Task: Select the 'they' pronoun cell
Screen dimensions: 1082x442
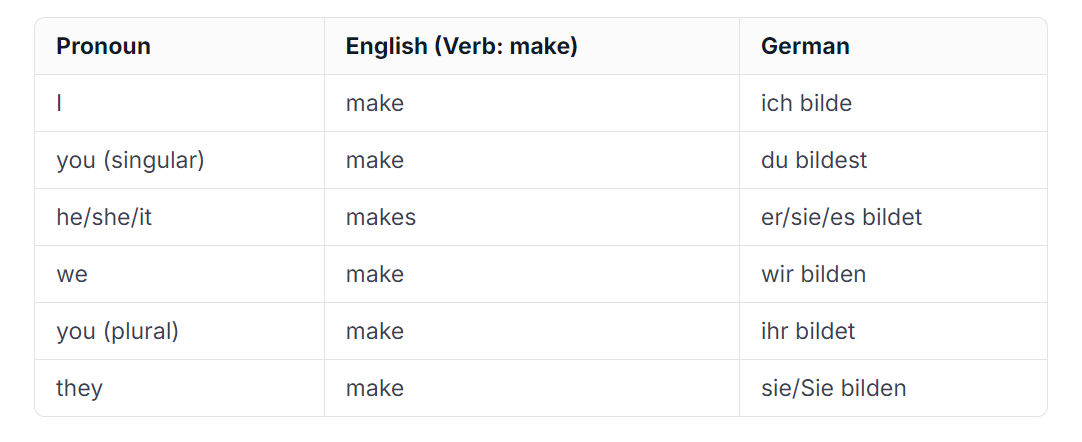Action: tap(79, 388)
